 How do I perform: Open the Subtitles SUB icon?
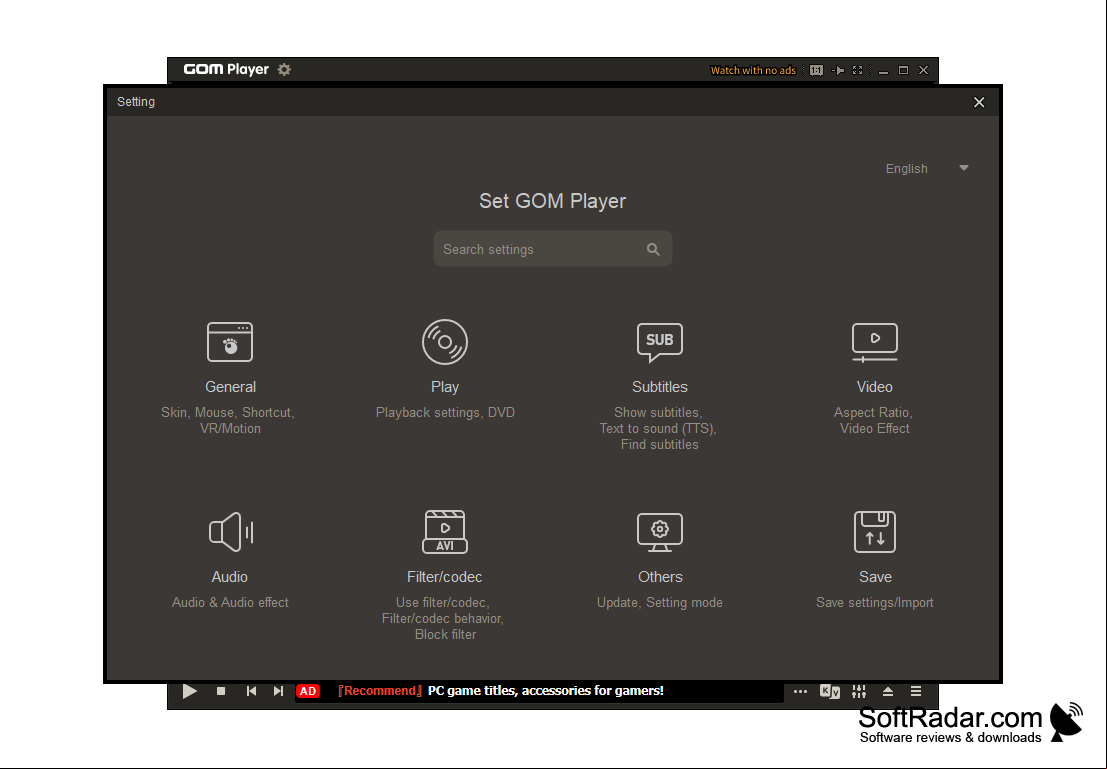(659, 342)
